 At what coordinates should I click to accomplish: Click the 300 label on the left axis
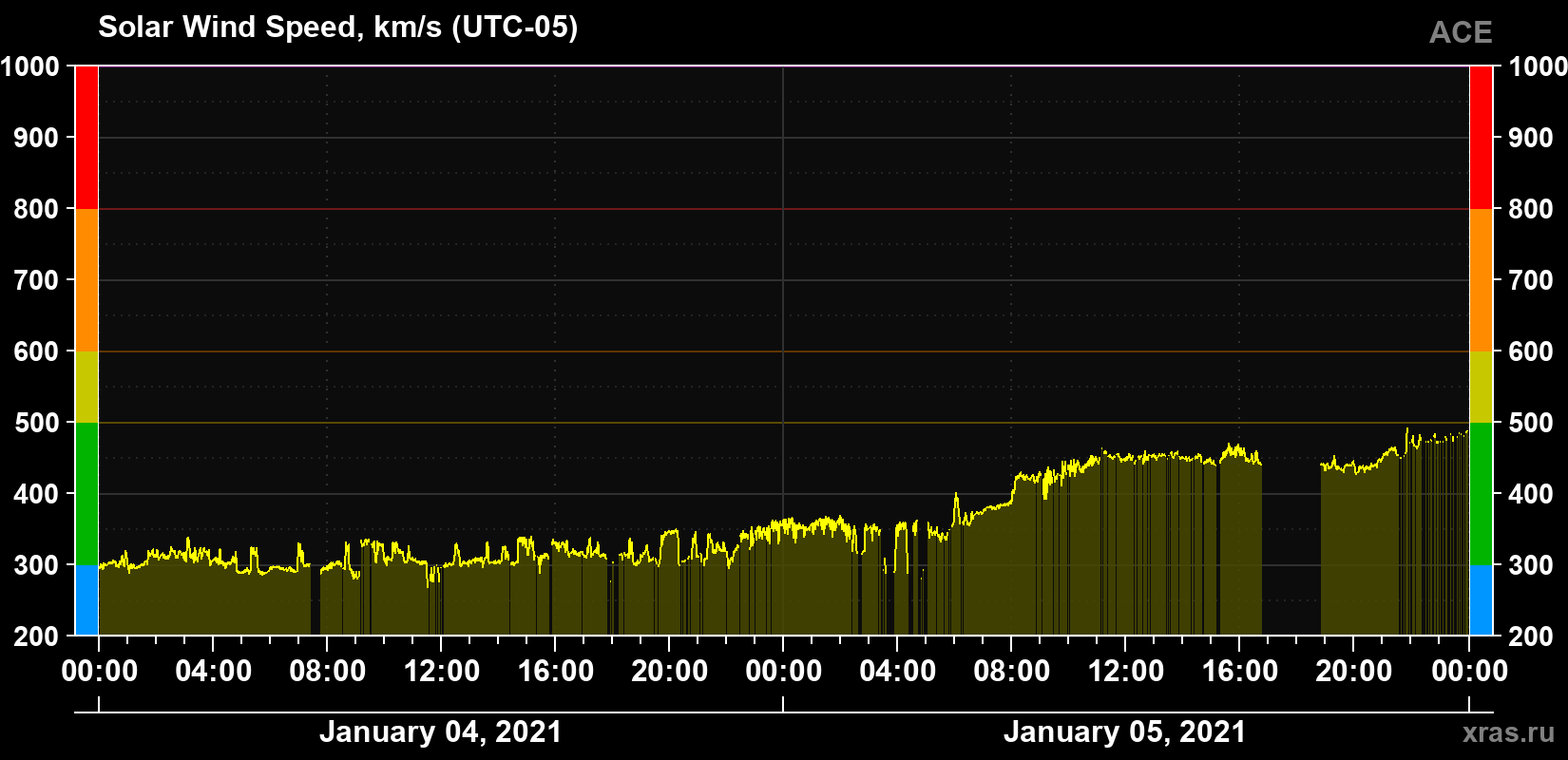pos(36,565)
